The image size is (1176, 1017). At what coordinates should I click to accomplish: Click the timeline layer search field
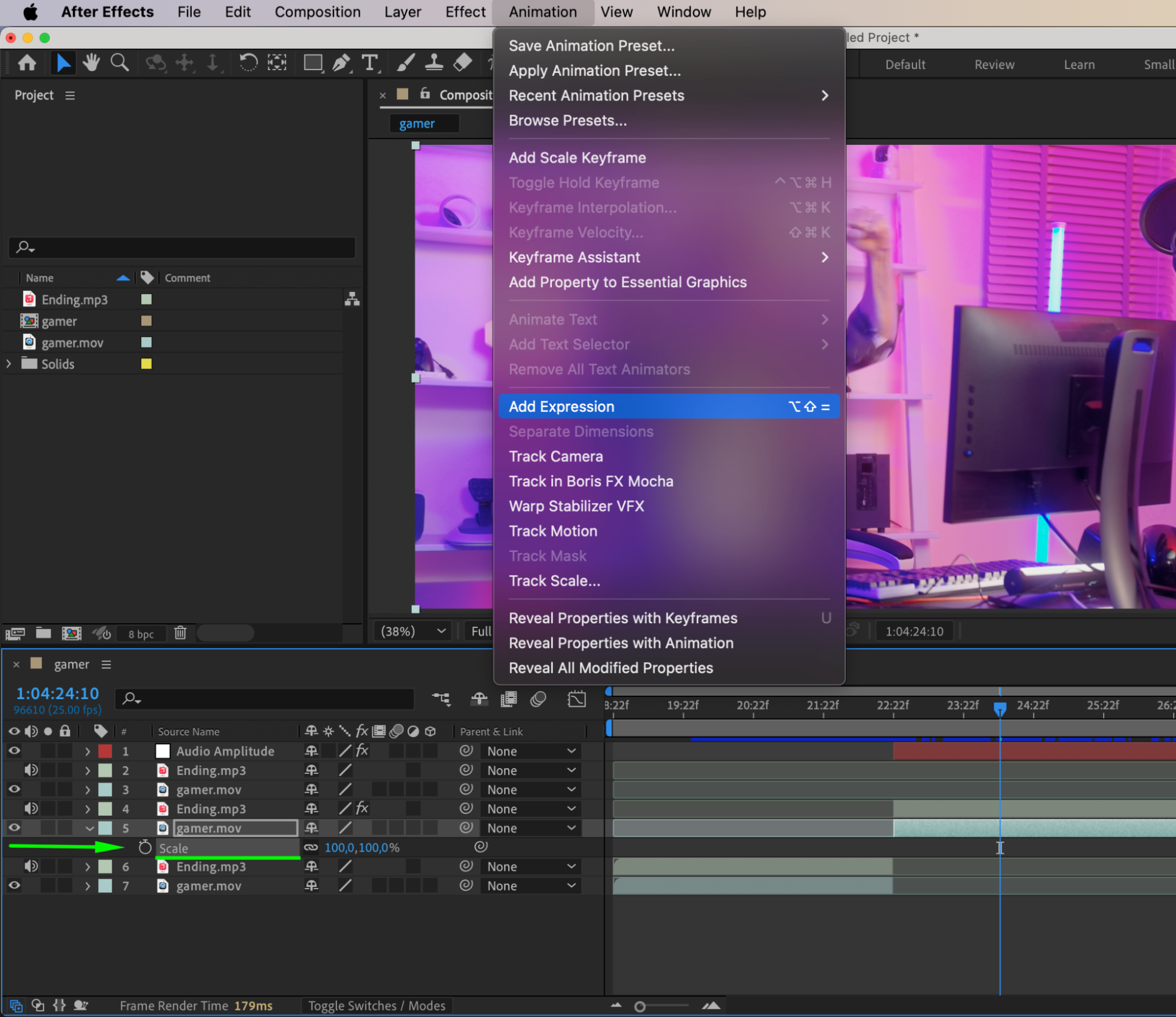[265, 699]
